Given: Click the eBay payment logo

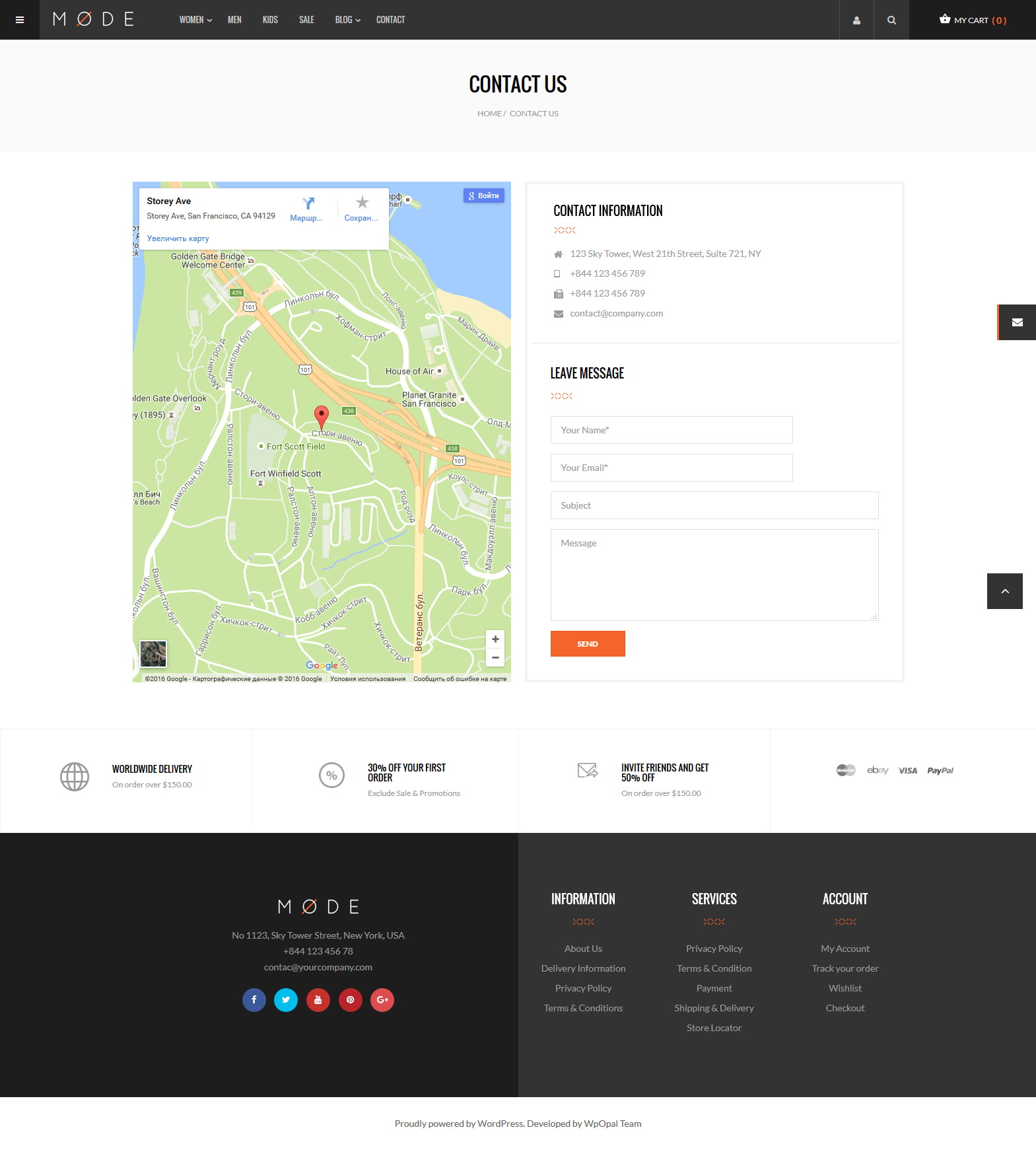Looking at the screenshot, I should click(x=878, y=770).
